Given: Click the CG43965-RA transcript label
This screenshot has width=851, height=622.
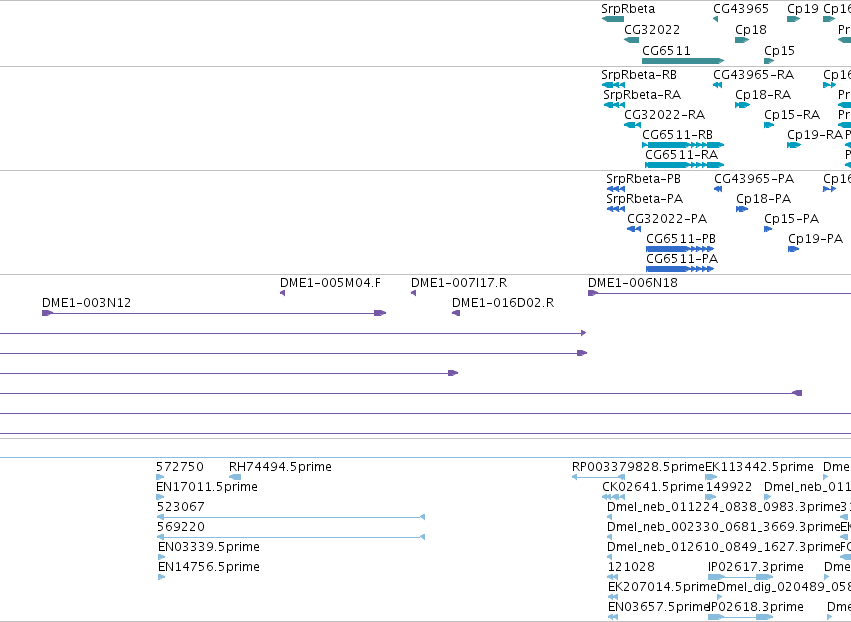Looking at the screenshot, I should [753, 75].
